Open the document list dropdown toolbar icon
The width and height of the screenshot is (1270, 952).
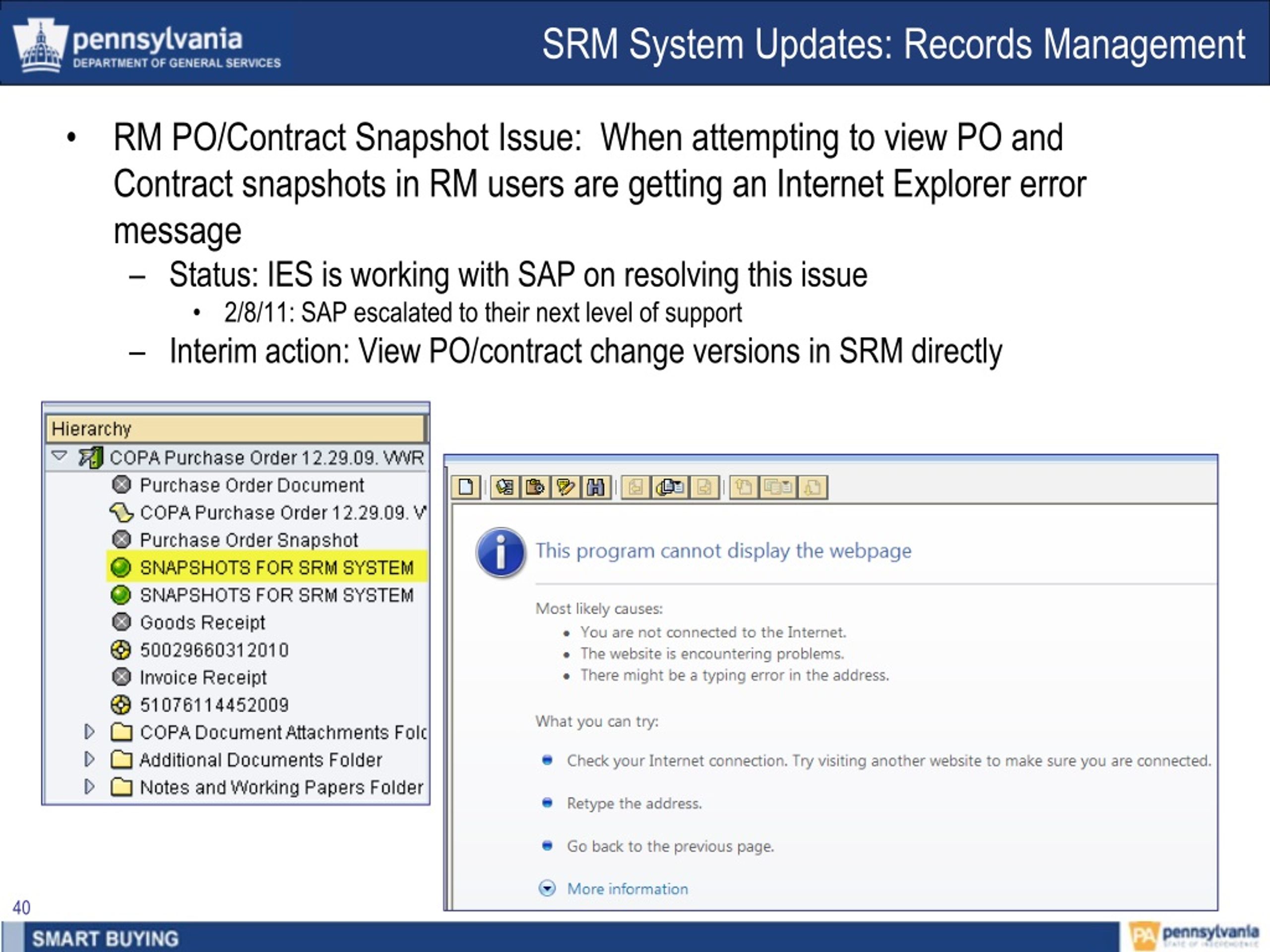click(670, 487)
